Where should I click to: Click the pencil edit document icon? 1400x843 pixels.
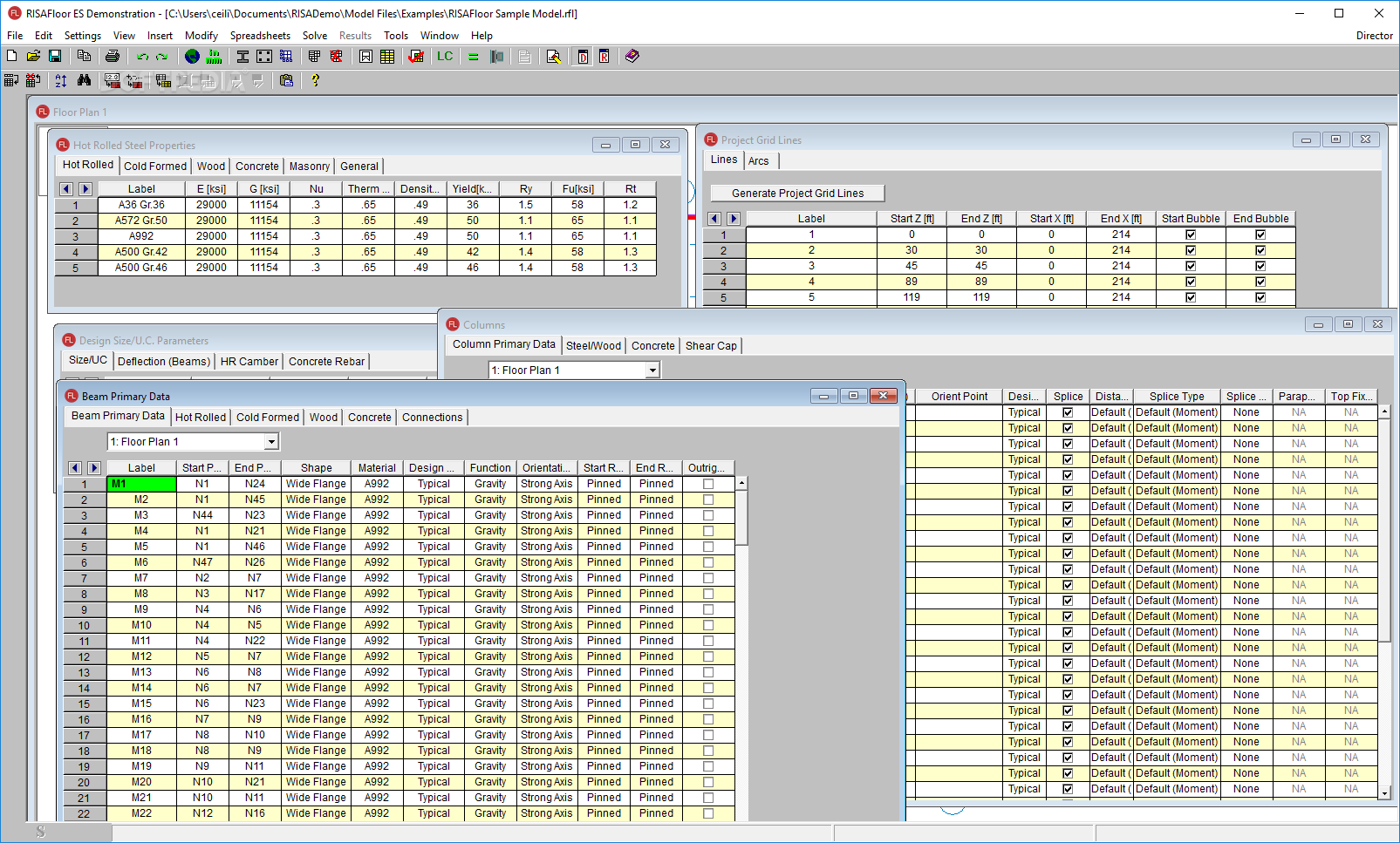(553, 57)
